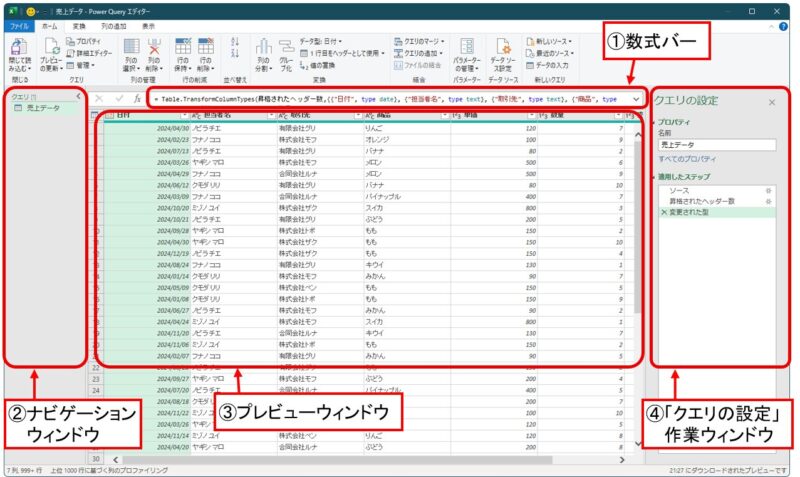
Task: Click the vertical scrollbar of the preview
Action: tap(638, 227)
